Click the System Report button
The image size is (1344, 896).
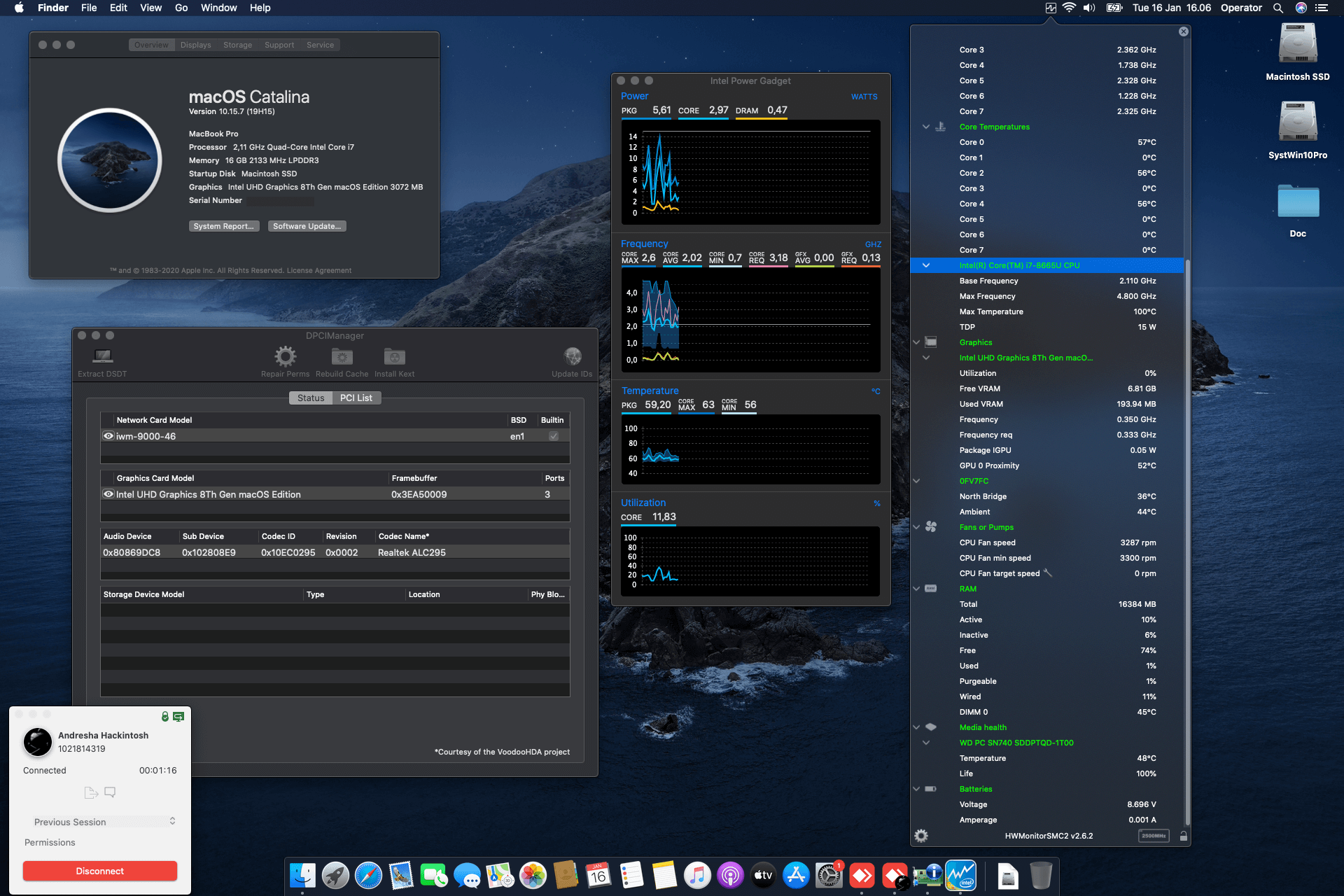[224, 225]
